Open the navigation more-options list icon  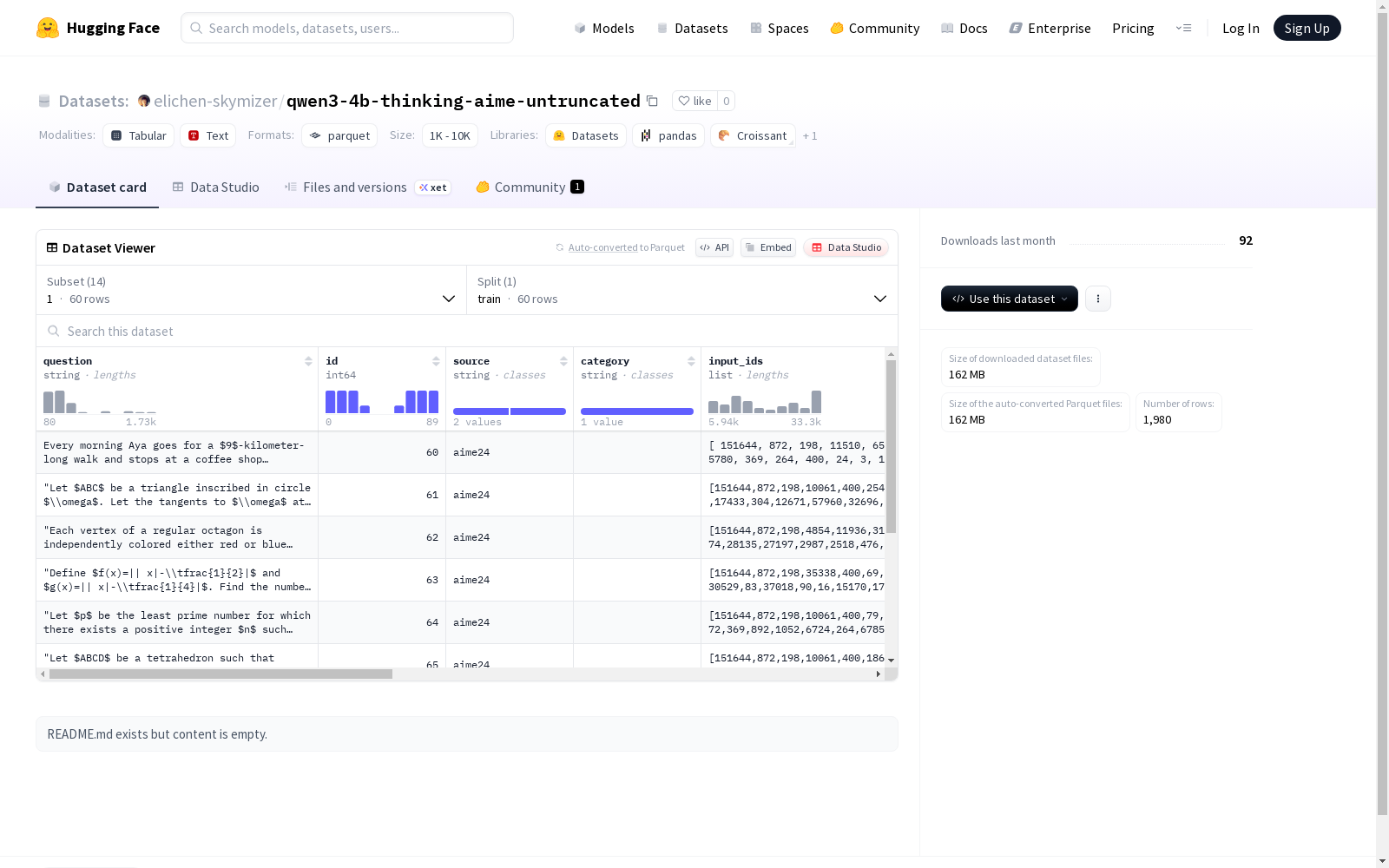[x=1184, y=28]
